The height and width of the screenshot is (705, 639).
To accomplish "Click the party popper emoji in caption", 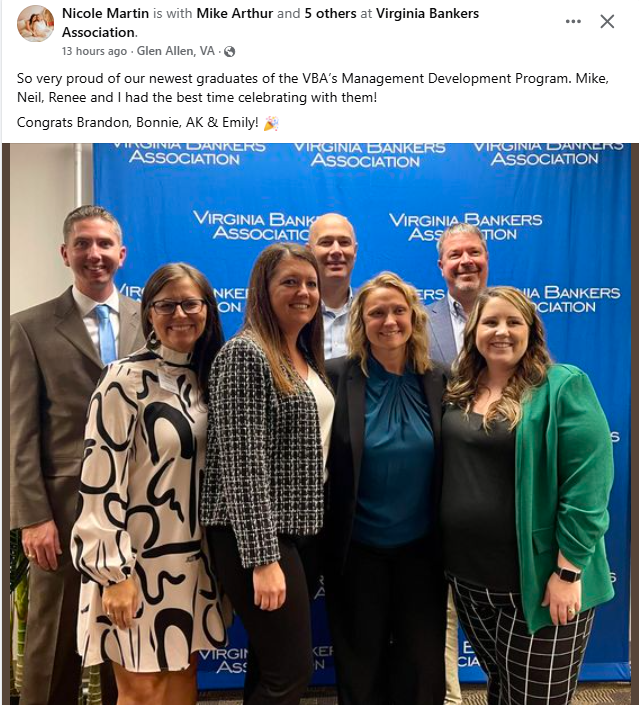I will [271, 123].
